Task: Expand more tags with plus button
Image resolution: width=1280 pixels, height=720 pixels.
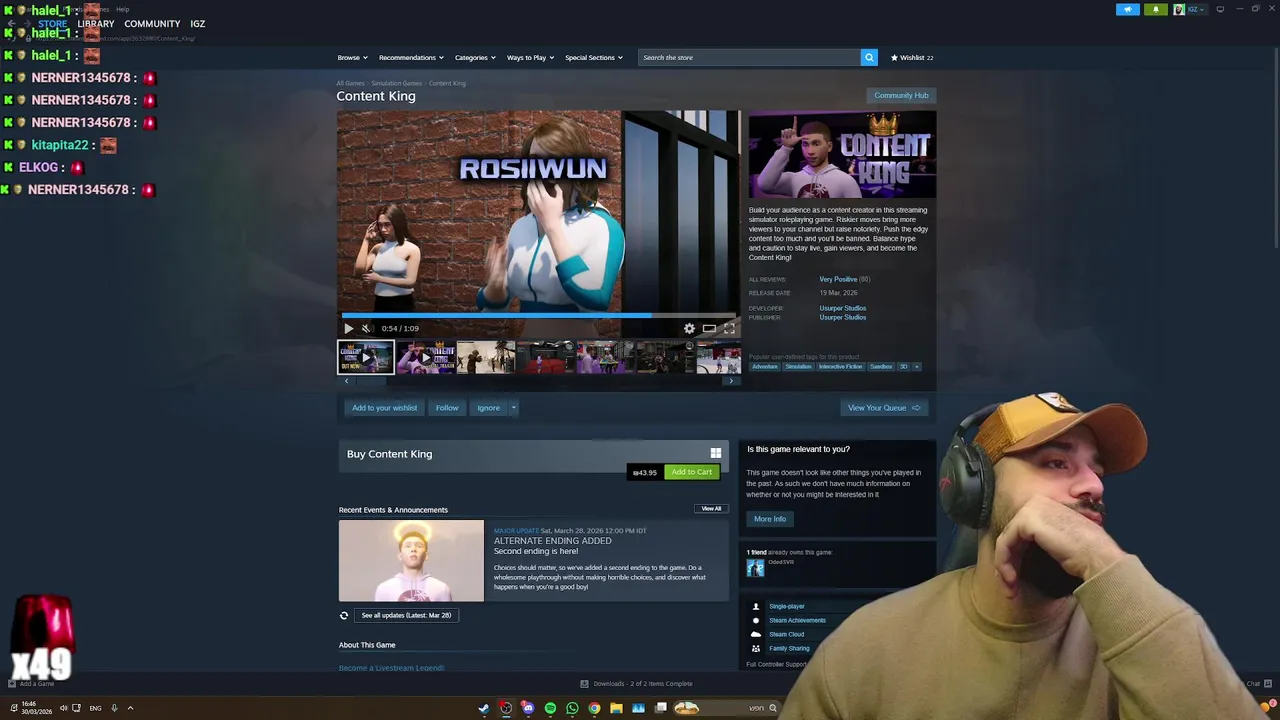Action: [916, 366]
